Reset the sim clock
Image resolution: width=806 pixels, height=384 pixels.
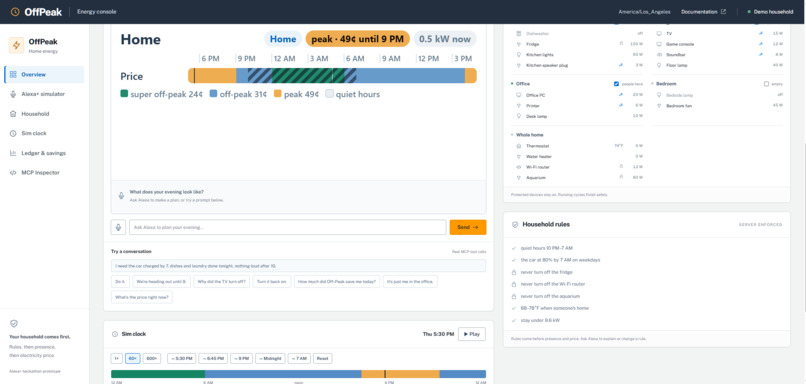322,358
